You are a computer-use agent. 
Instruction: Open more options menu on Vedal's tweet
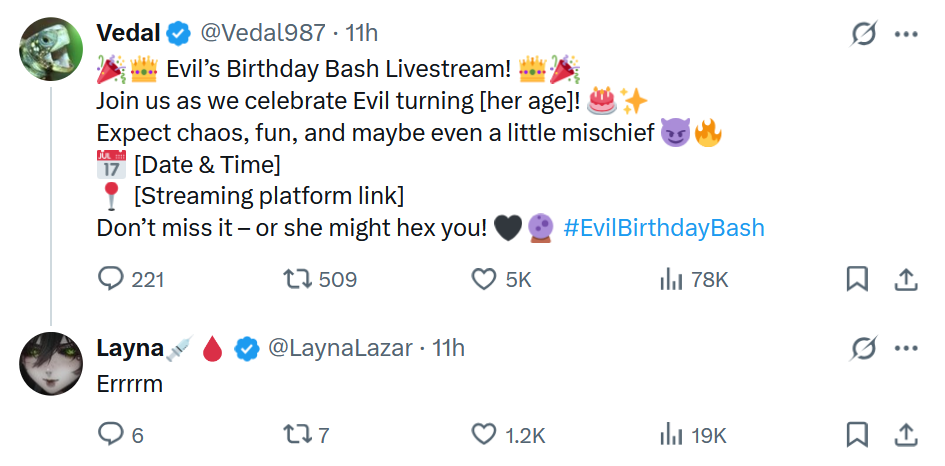[x=906, y=34]
